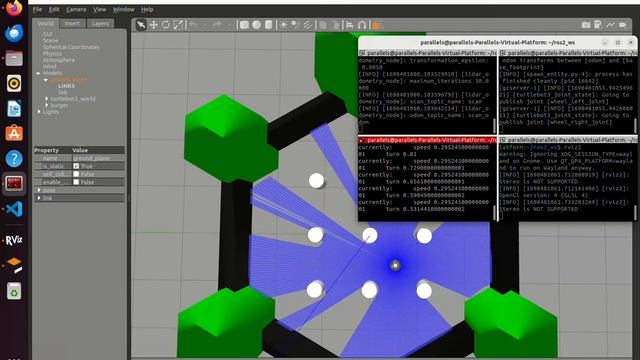The width and height of the screenshot is (640, 360).
Task: Click the lidar odometry pane scrollbar
Action: coord(494,126)
